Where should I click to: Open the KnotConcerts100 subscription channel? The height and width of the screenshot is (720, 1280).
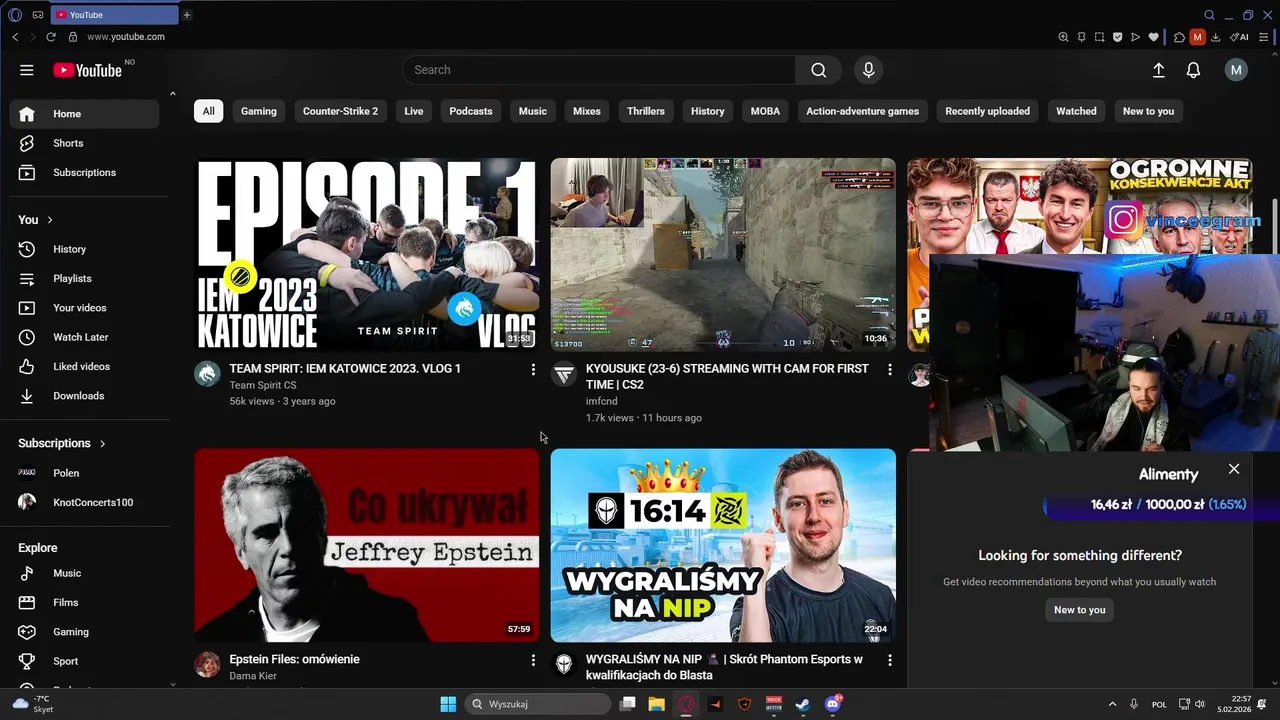(84, 502)
